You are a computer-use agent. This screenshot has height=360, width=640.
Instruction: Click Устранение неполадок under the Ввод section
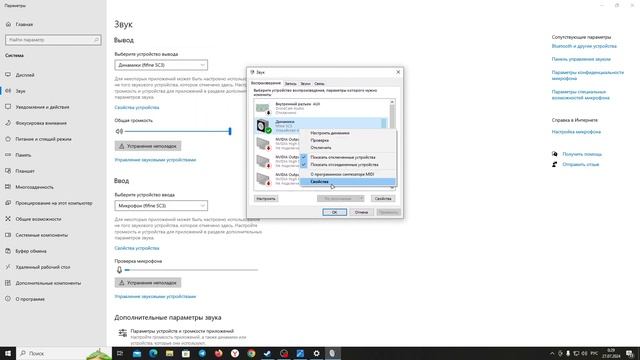[x=148, y=282]
